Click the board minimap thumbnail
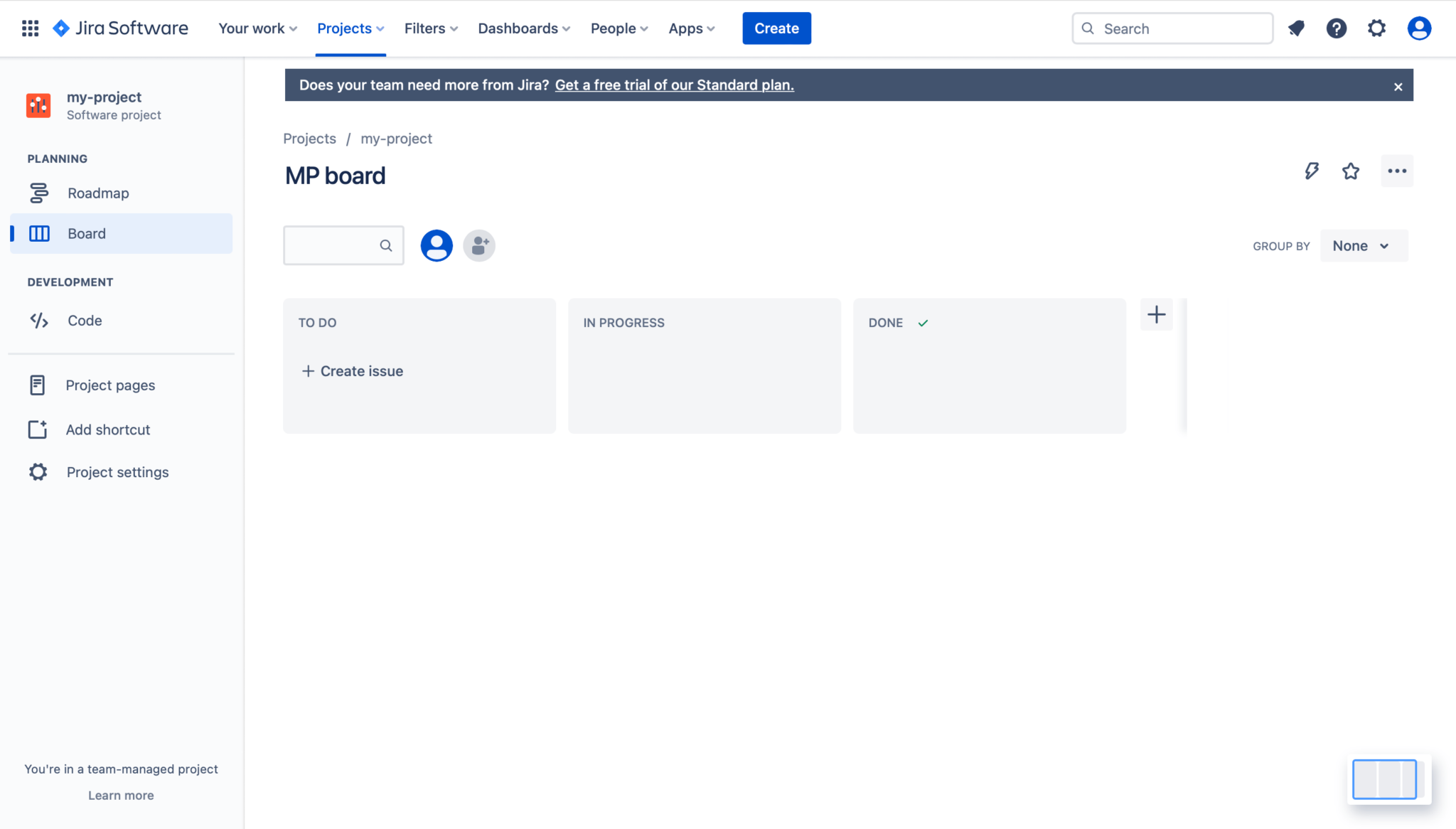 click(1384, 779)
